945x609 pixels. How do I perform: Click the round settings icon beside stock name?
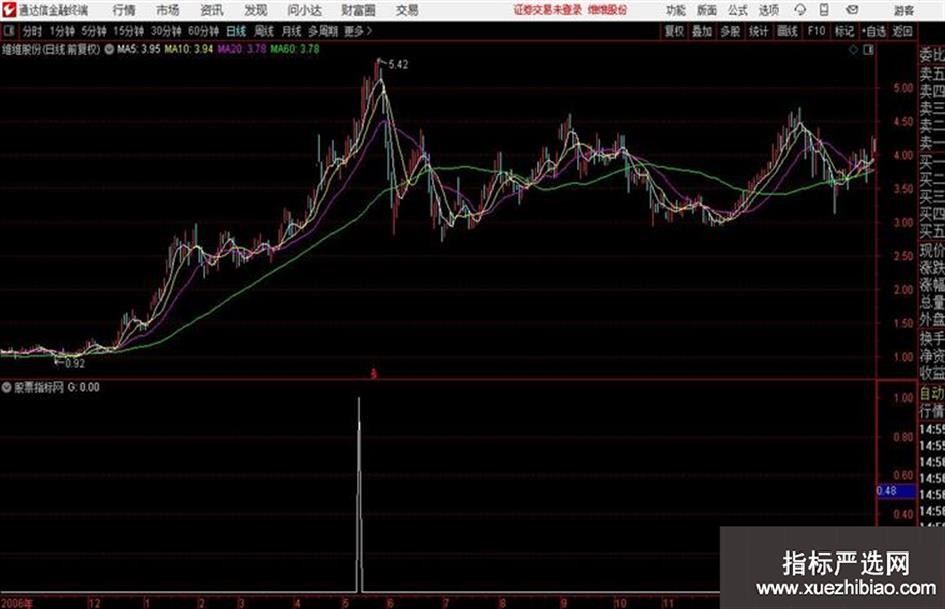[x=109, y=49]
